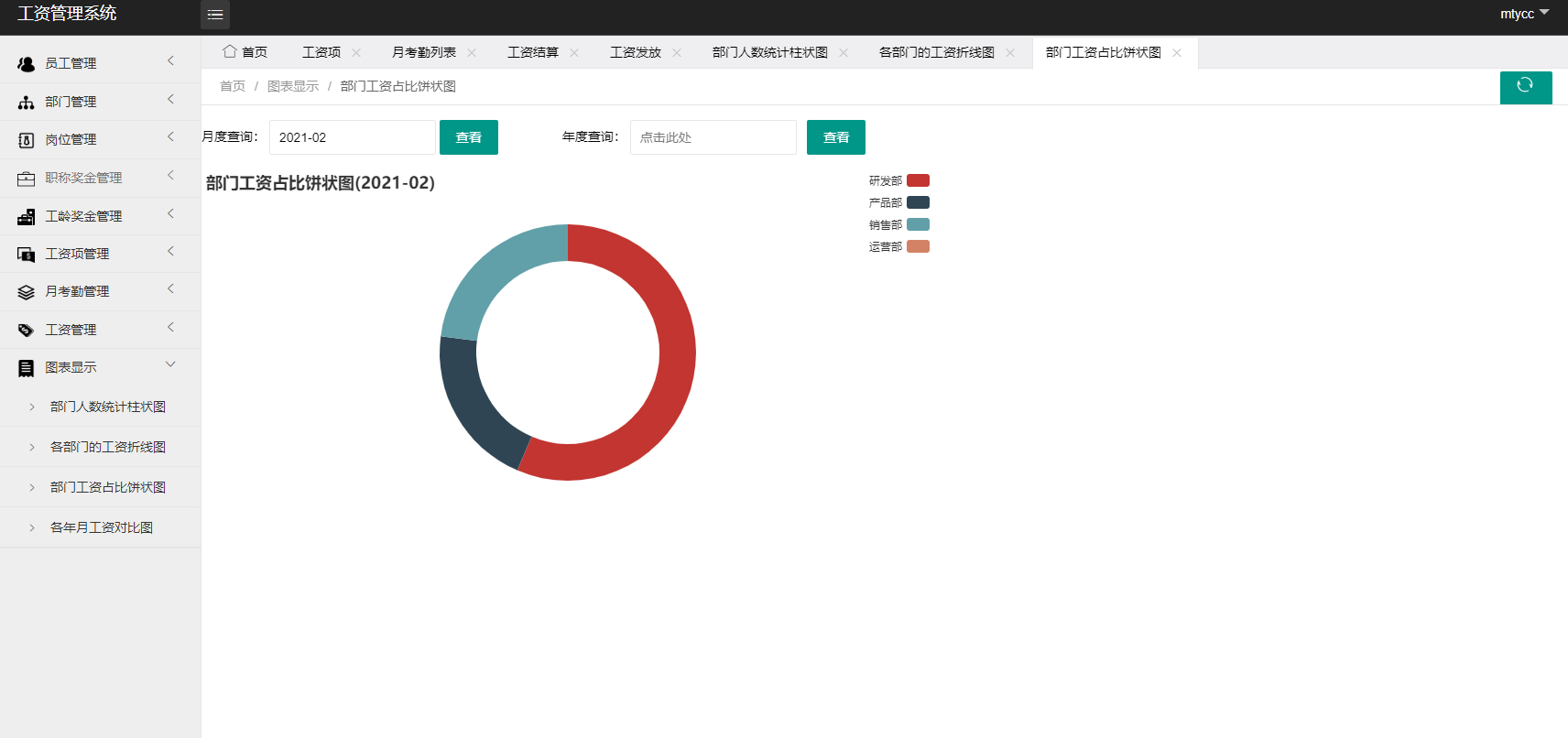1568x738 pixels.
Task: Expand the 月考勤管理 menu chevron
Action: click(170, 288)
